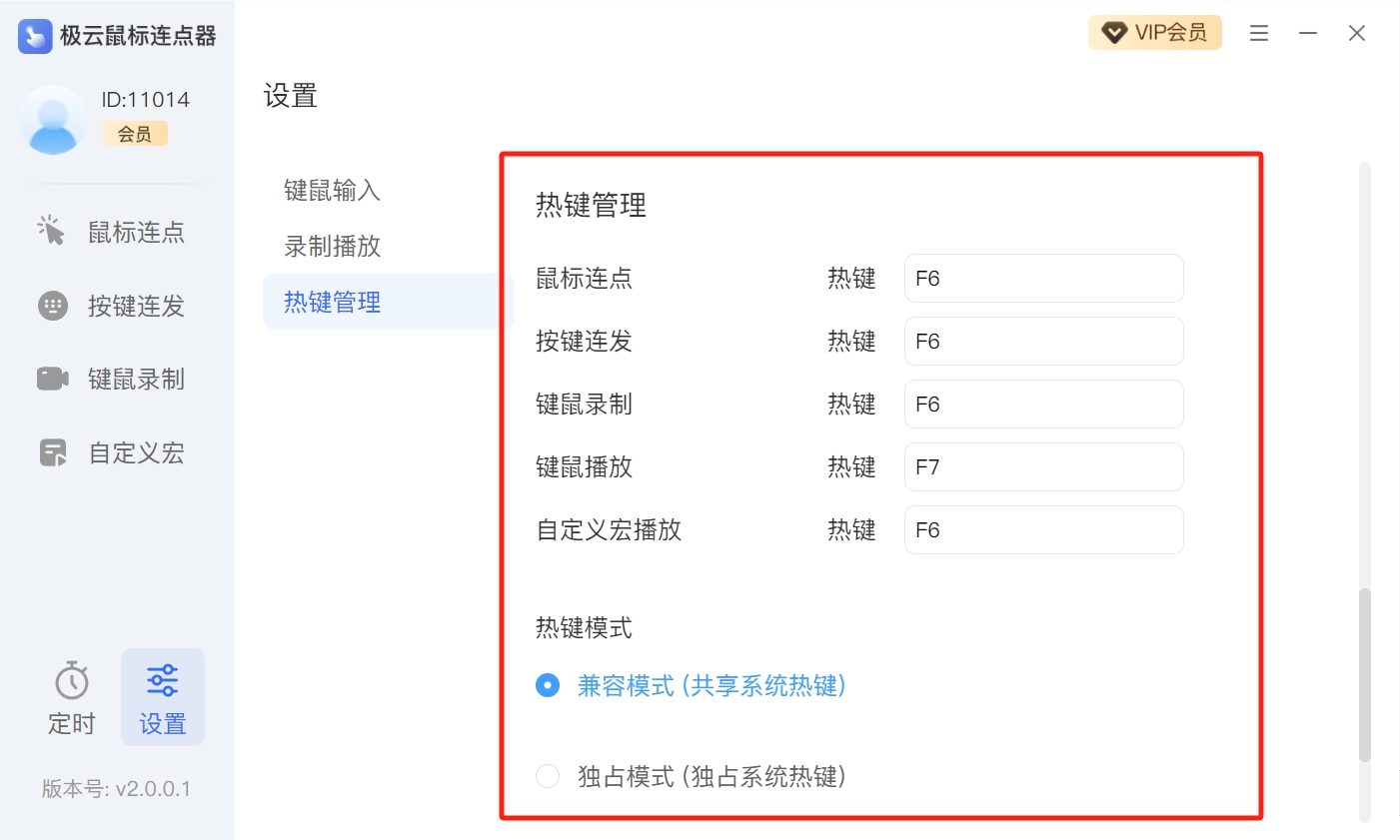1400x840 pixels.
Task: Click the app logo in title bar
Action: (x=35, y=36)
